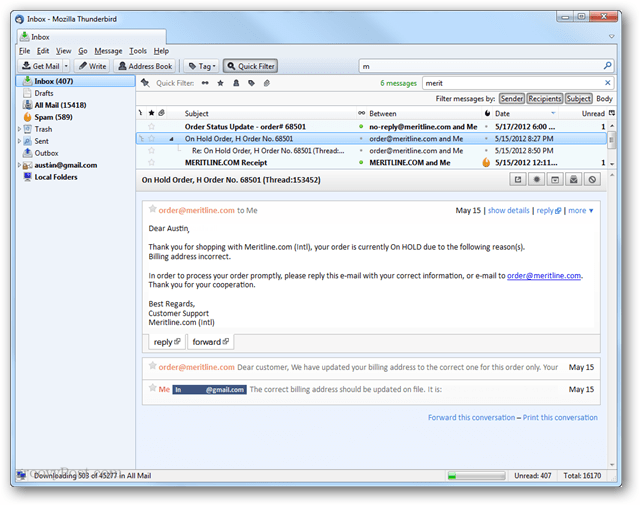Screen dimensions: 640x505
Task: Compose a new message with Write
Action: tap(92, 66)
